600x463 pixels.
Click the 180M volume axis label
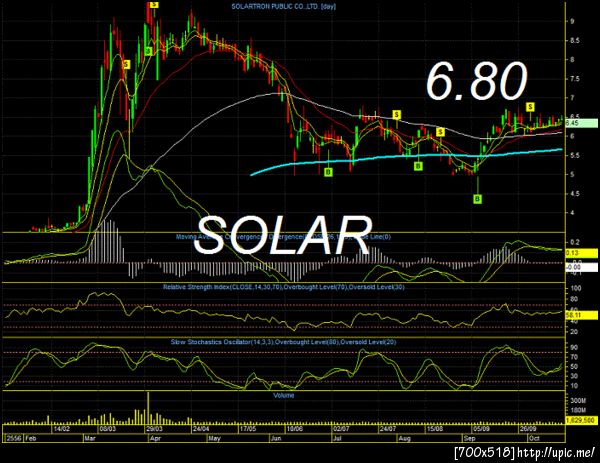[x=578, y=410]
